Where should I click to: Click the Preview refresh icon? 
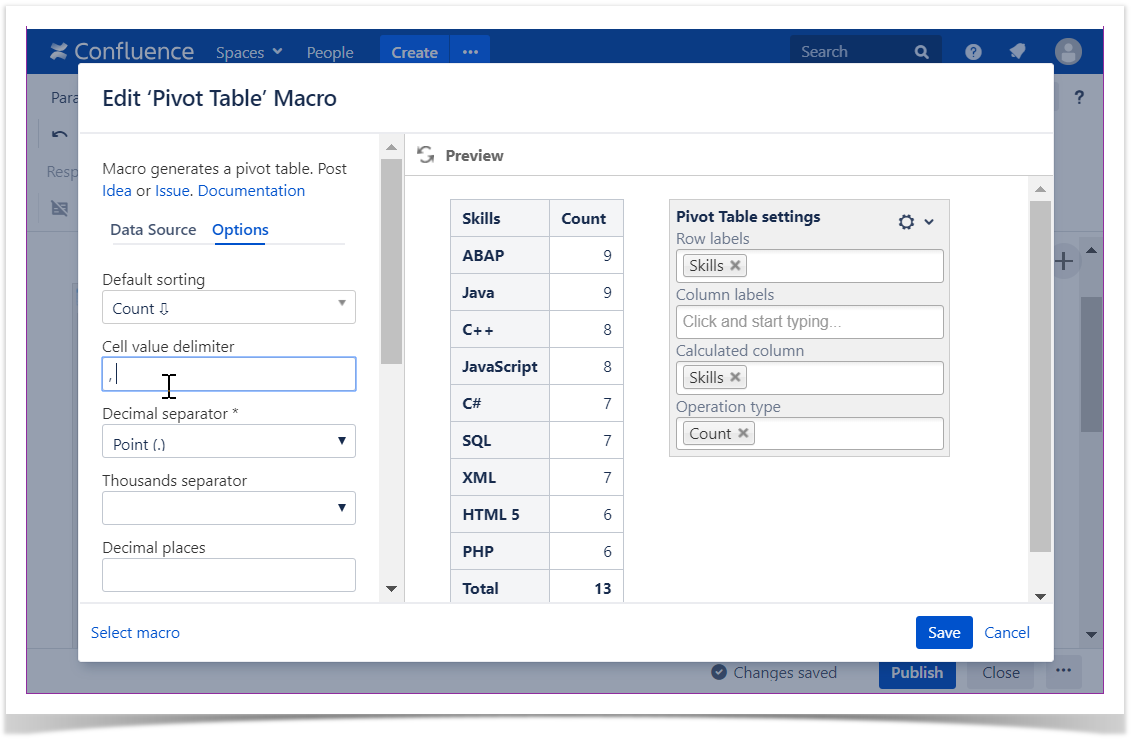(x=426, y=155)
